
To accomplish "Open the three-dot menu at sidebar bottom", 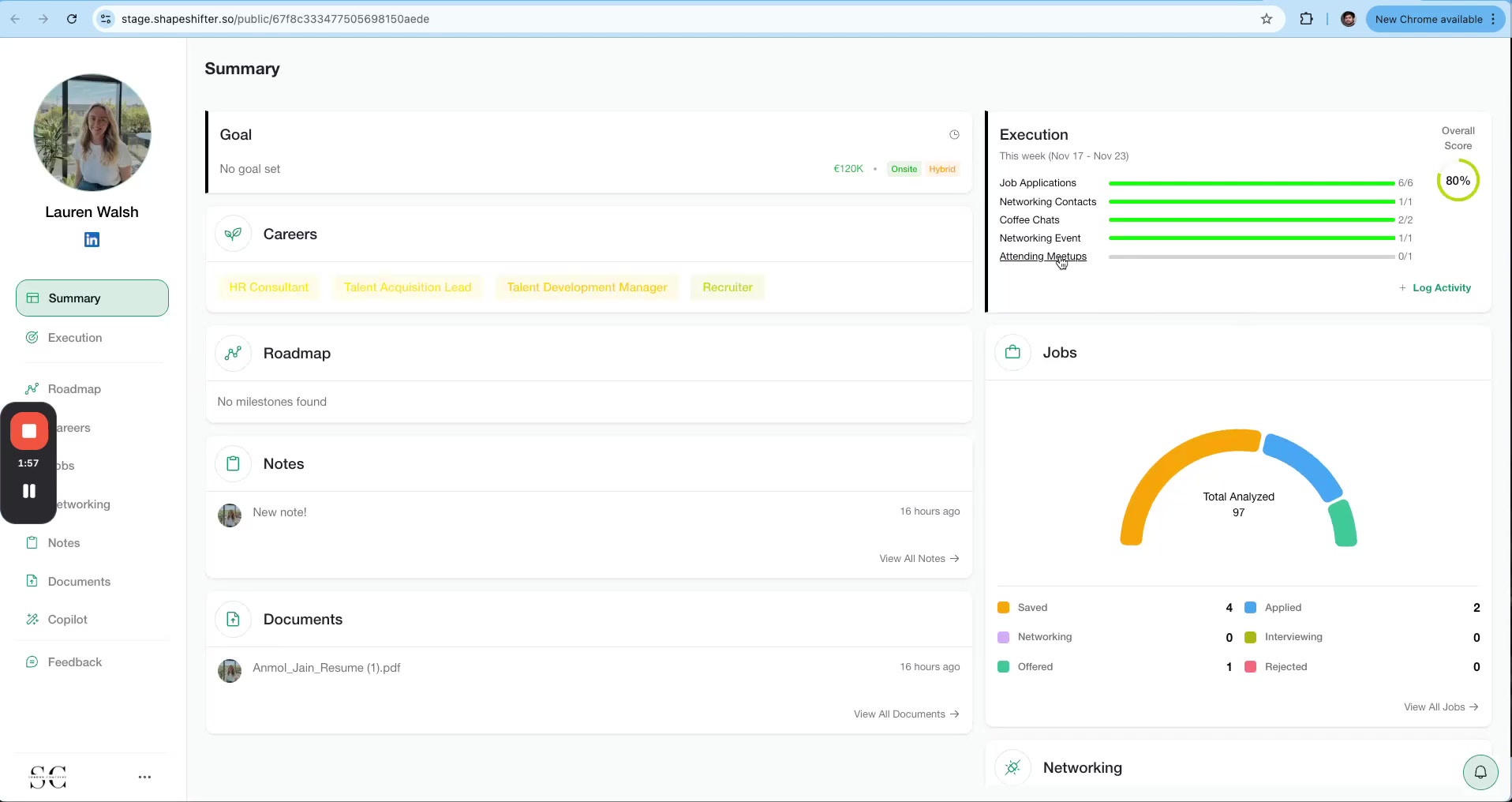I will [x=144, y=777].
